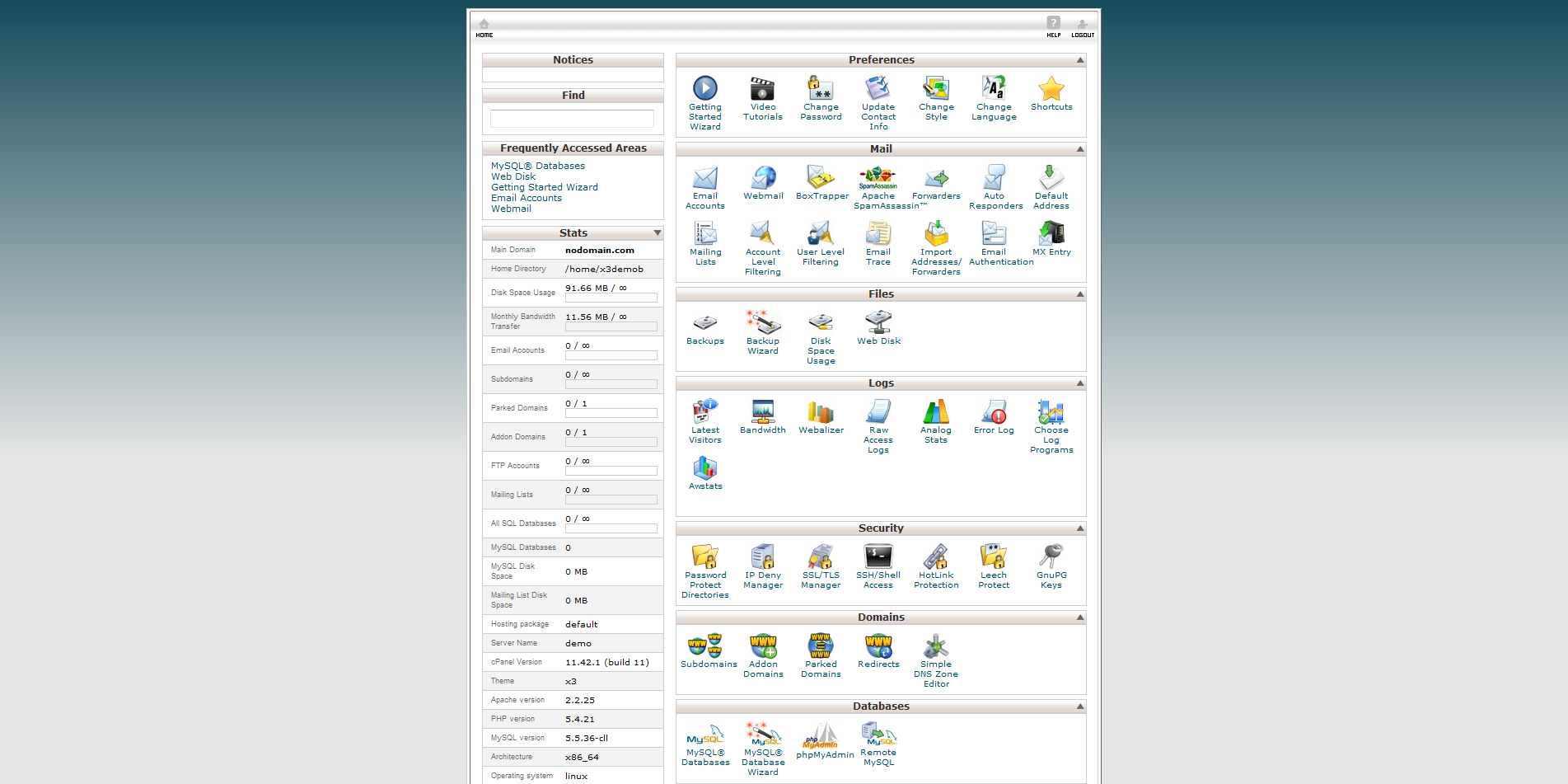Click the Parked Domains usage bar

(x=611, y=413)
